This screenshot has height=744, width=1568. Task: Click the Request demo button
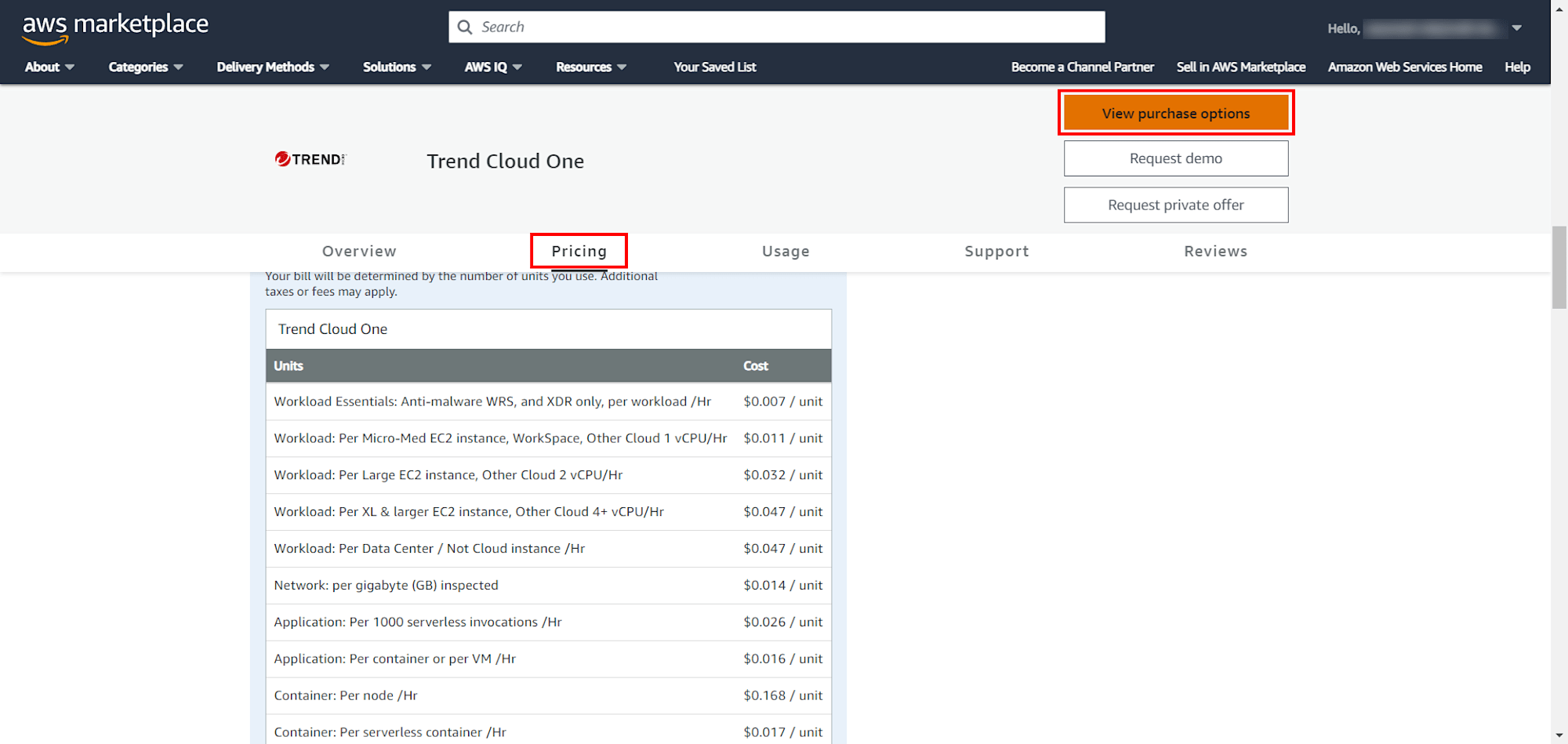[x=1176, y=158]
